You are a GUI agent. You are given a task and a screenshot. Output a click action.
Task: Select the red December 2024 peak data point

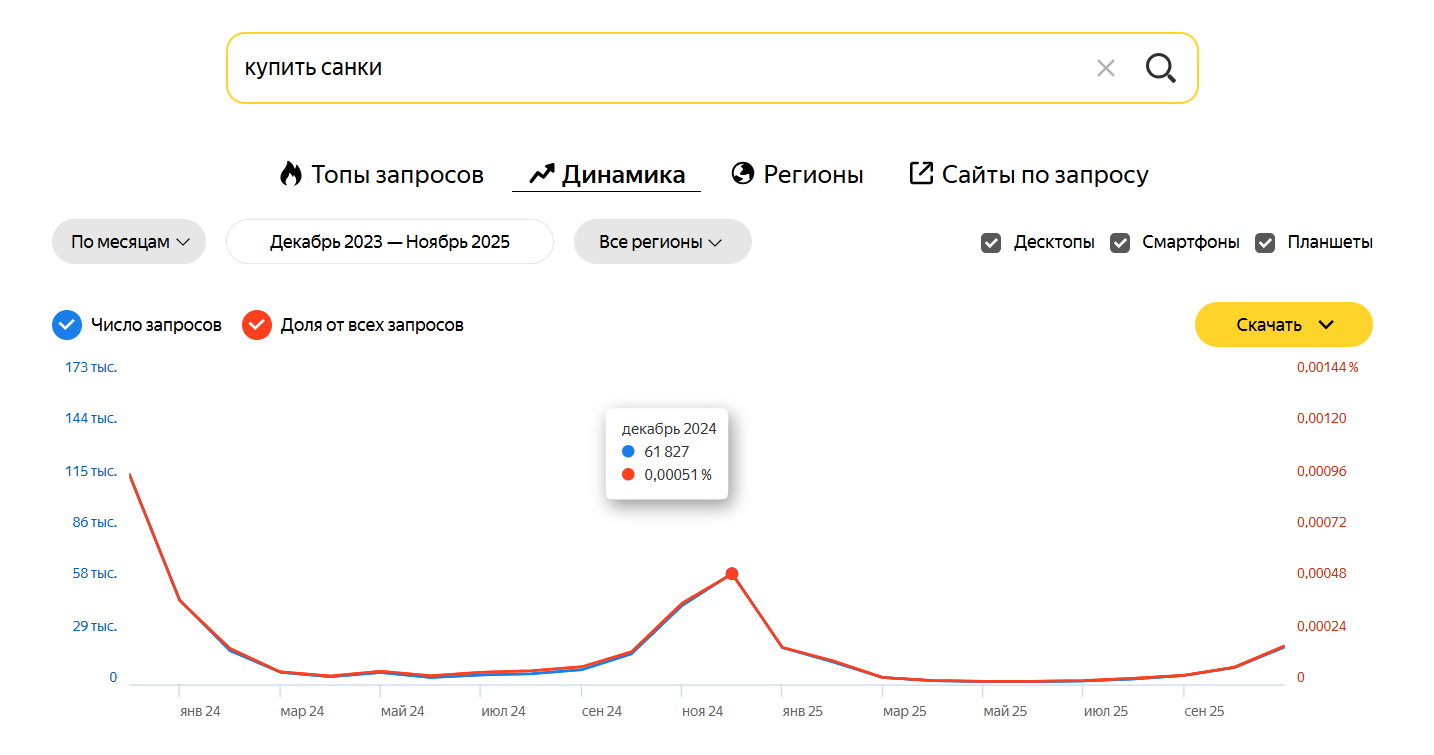[732, 573]
